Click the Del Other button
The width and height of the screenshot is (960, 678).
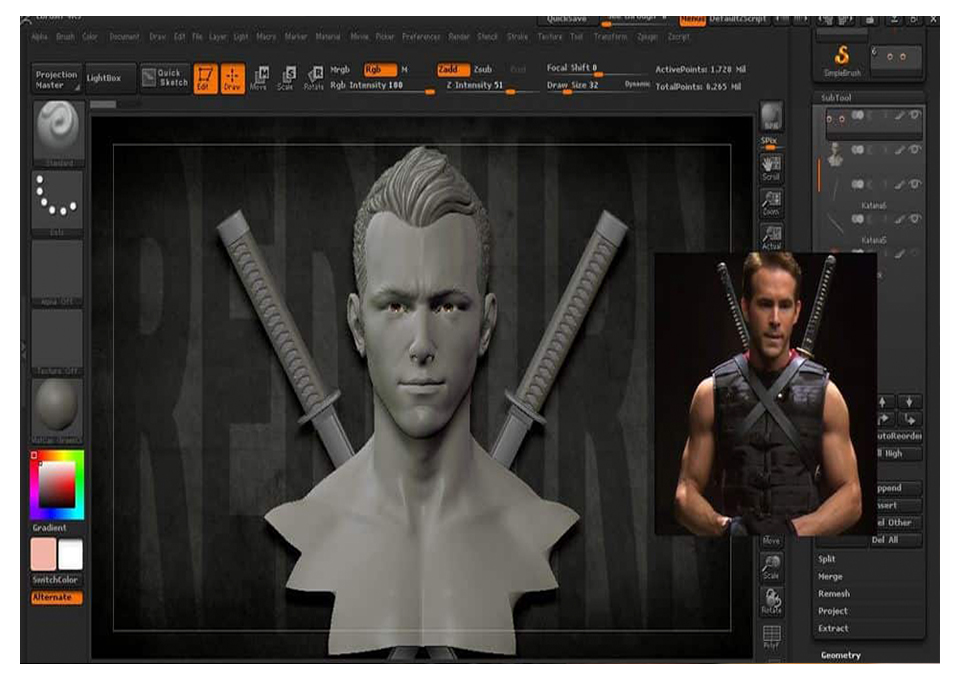[898, 522]
